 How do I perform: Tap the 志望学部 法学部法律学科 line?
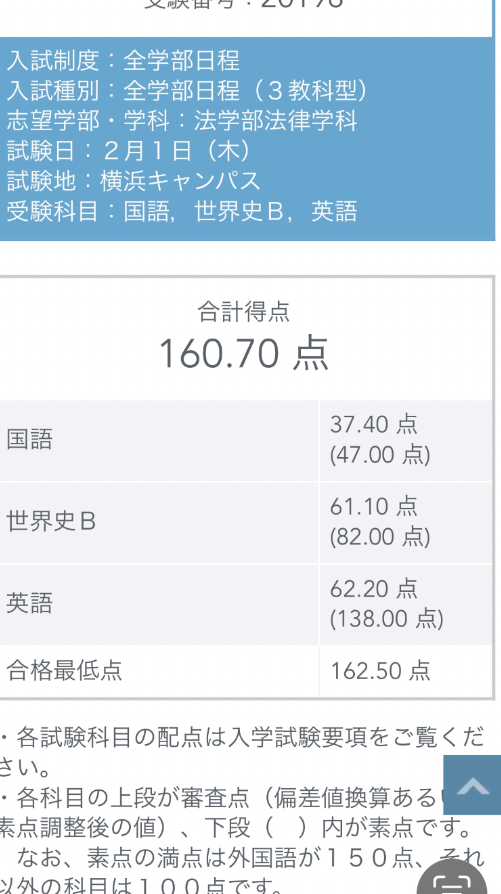[x=182, y=121]
